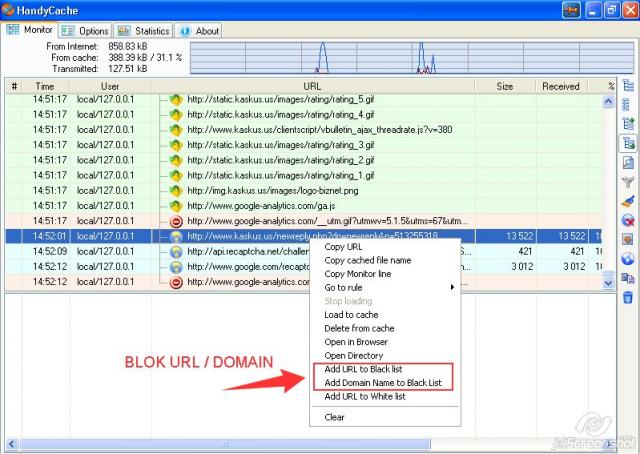Select Load to cache menu entry
640x454 pixels.
pos(351,315)
